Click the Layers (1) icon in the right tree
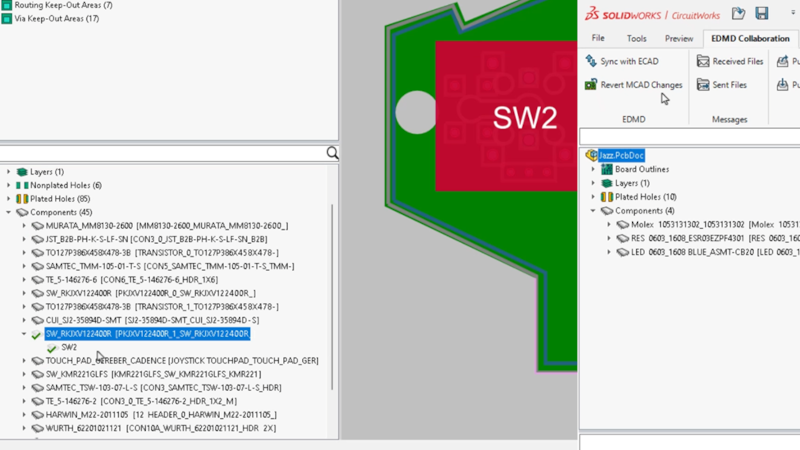The image size is (800, 450). point(607,183)
